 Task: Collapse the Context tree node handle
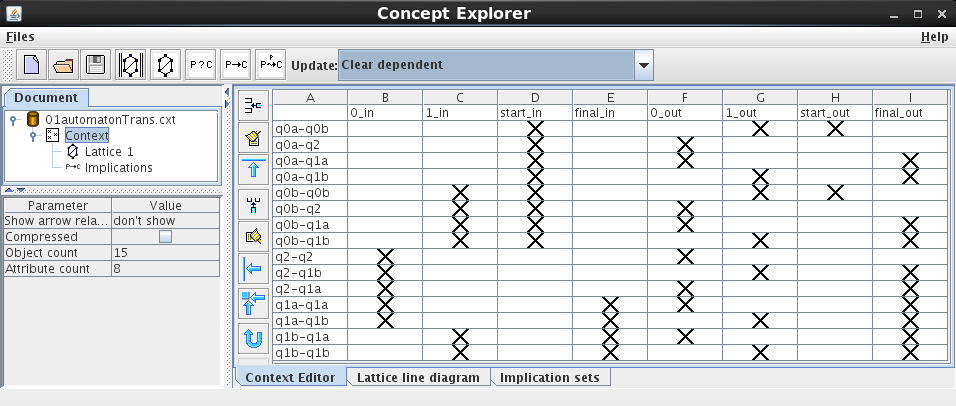(34, 135)
